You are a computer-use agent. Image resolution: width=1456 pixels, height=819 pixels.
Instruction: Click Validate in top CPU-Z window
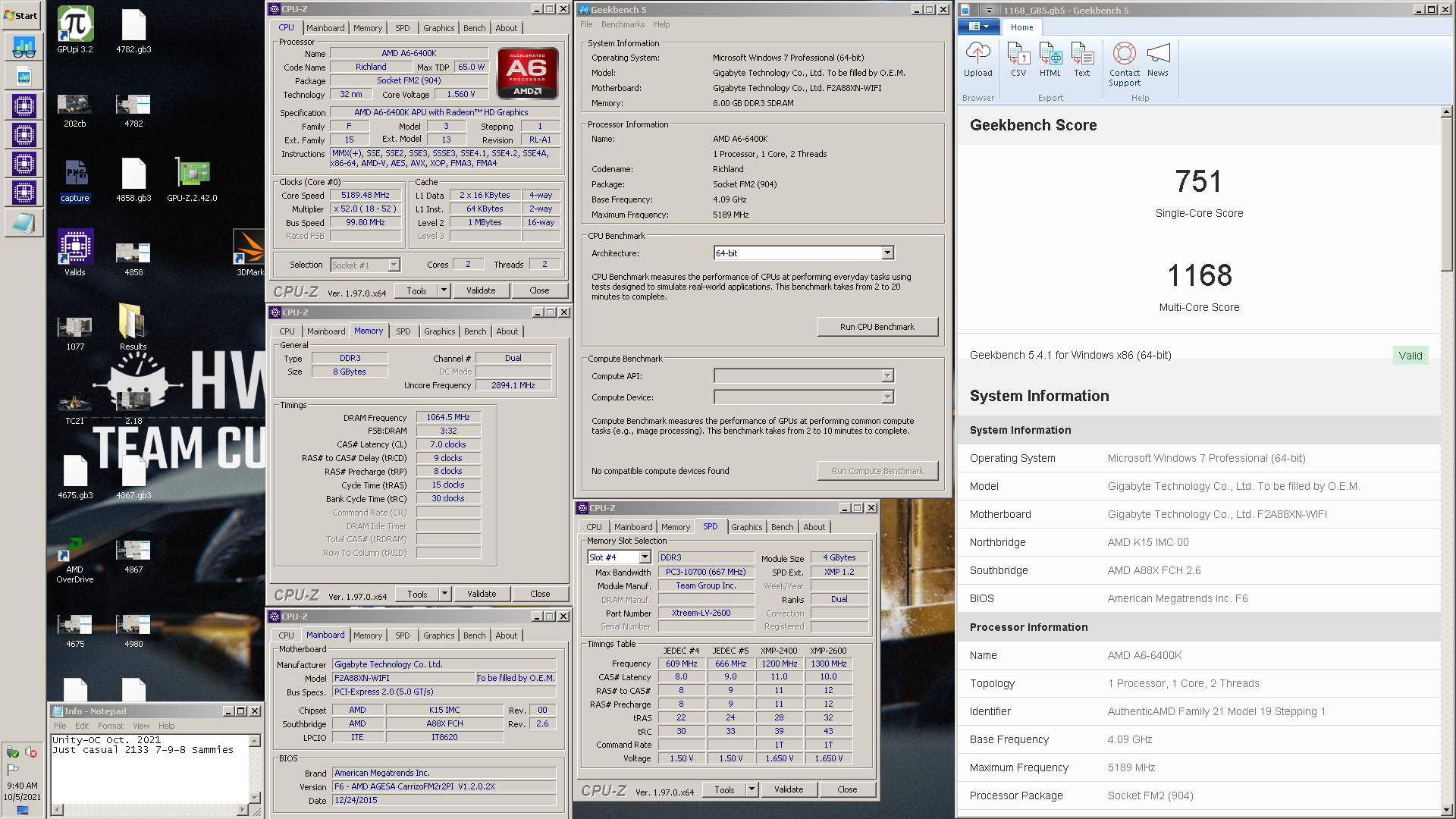(481, 290)
